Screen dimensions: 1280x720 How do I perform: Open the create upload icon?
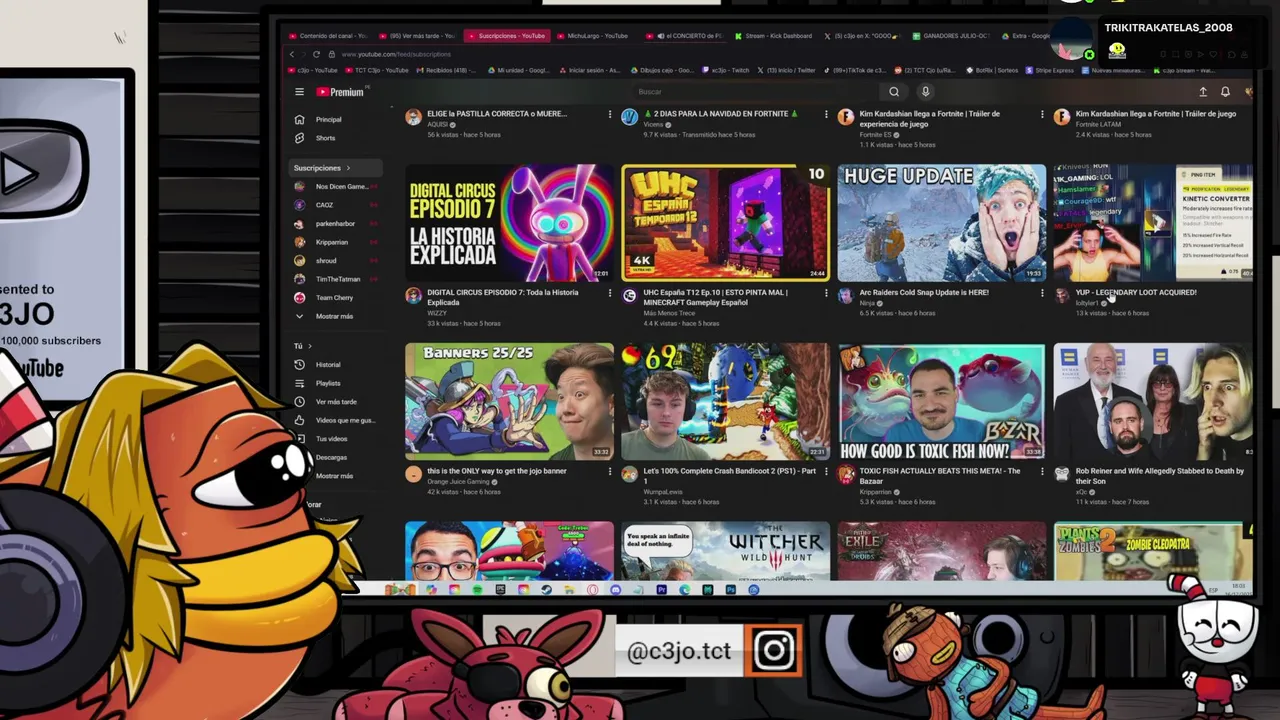(x=1203, y=92)
